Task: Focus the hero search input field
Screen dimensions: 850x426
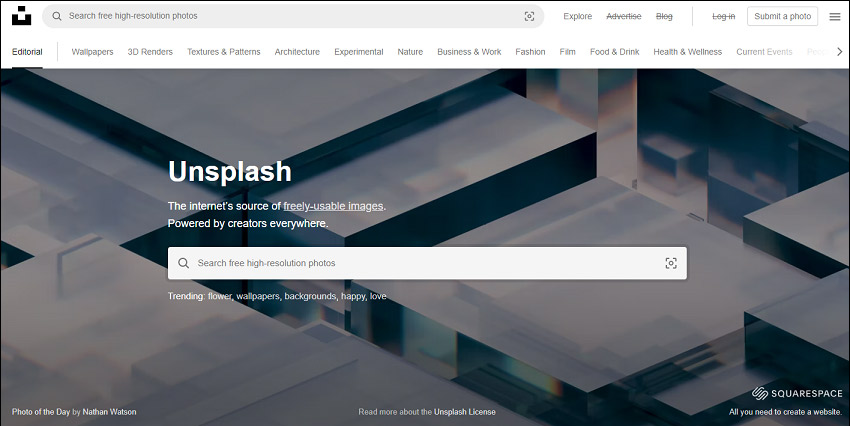Action: tap(427, 263)
